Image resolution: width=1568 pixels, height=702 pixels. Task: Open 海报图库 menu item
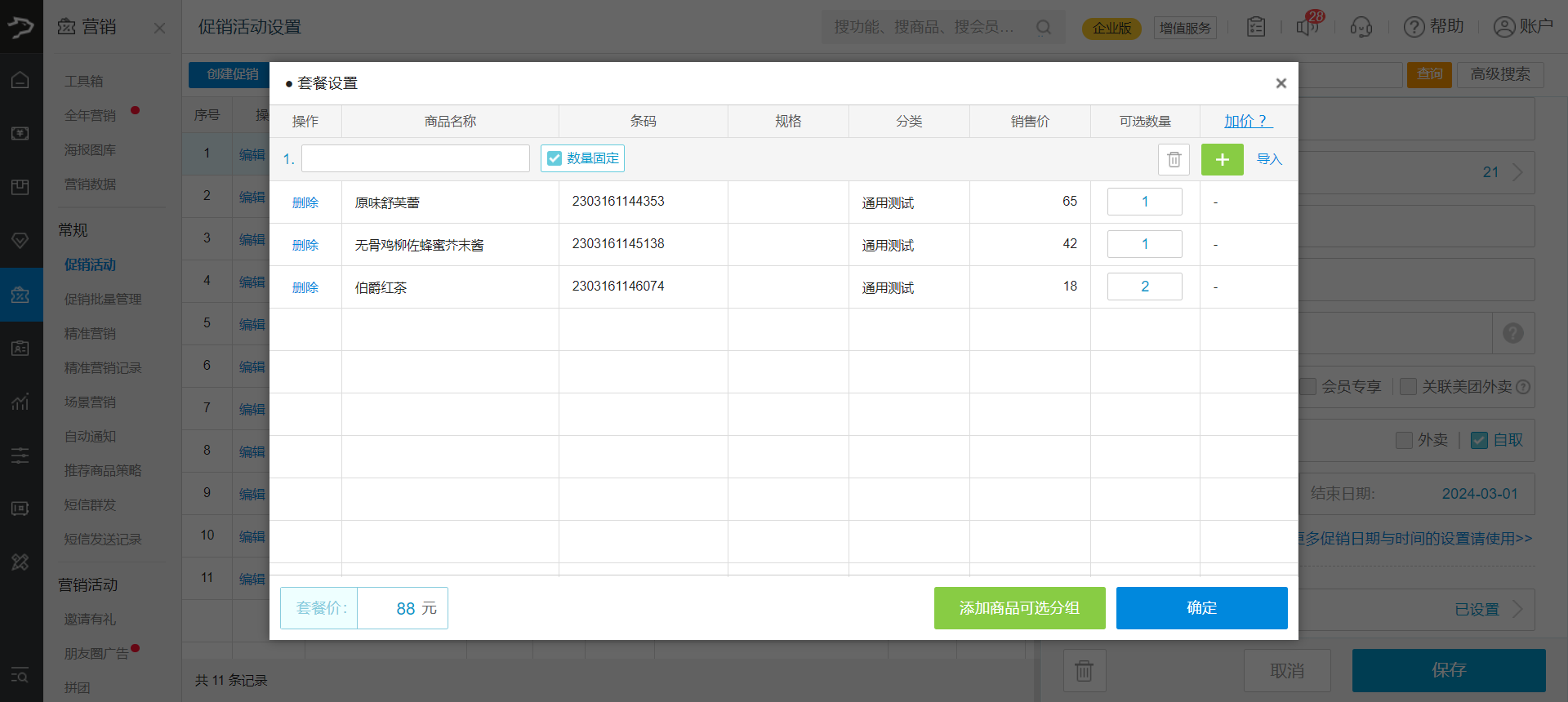[91, 149]
